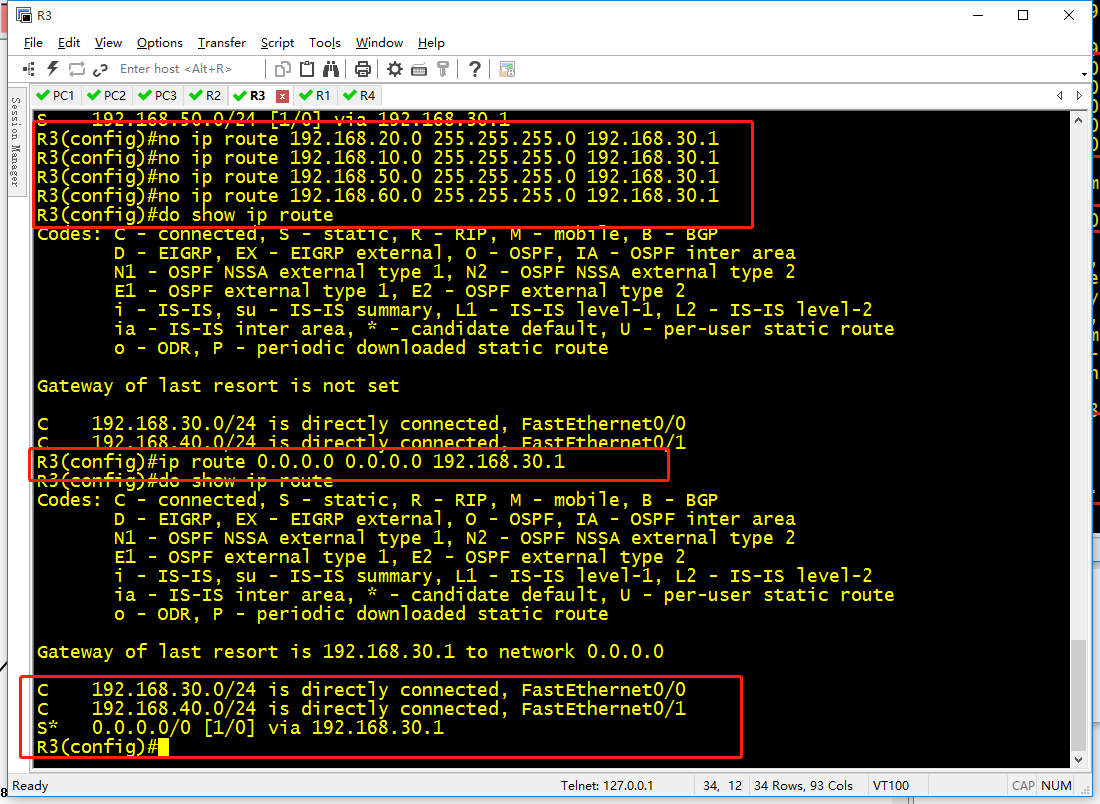
Task: Open the Window menu
Action: point(379,43)
